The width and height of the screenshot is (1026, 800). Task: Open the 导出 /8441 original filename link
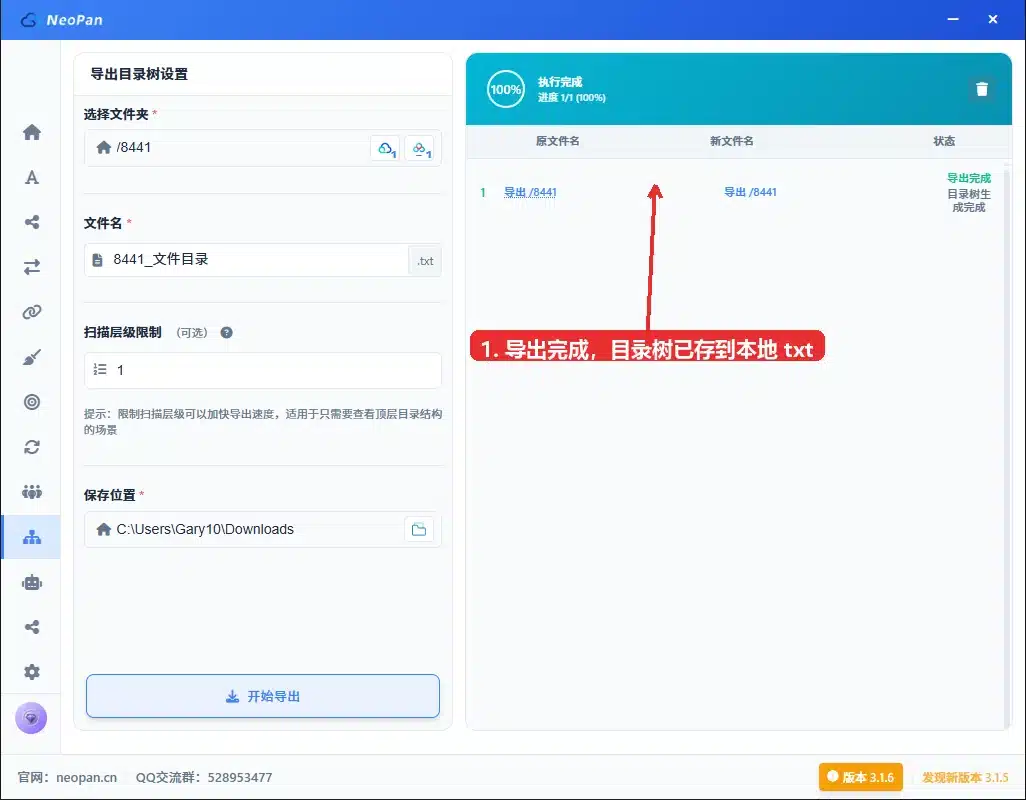pos(530,192)
